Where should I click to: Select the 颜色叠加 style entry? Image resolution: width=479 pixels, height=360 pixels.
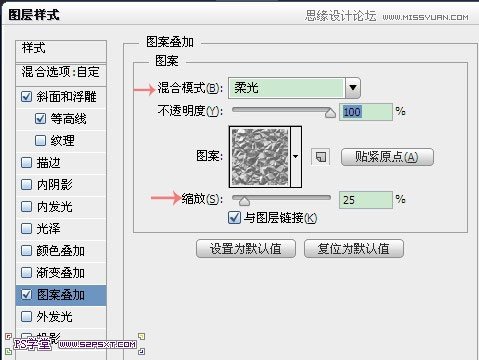(x=61, y=250)
